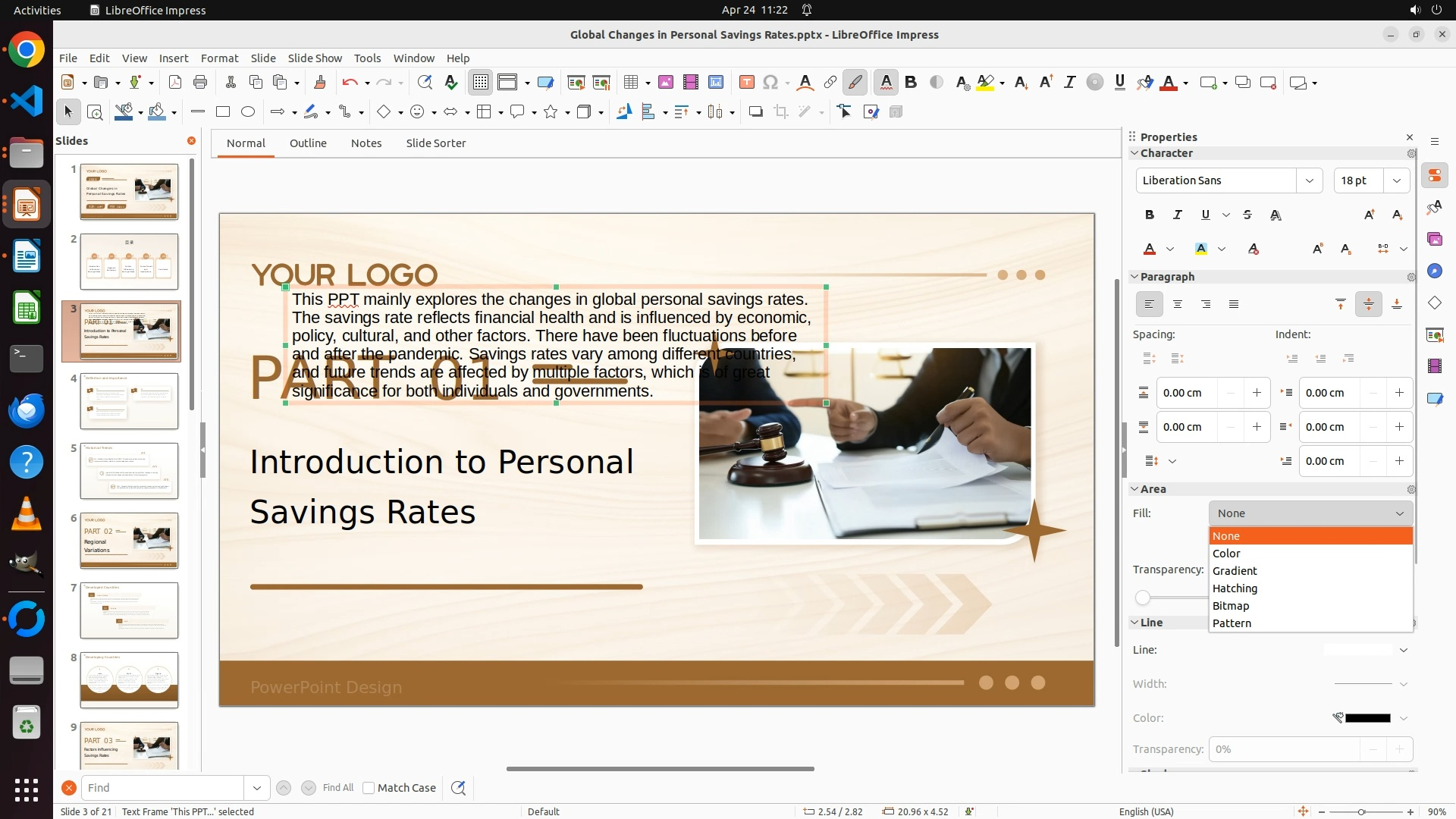Toggle Display Grid toolbar button

(x=481, y=83)
